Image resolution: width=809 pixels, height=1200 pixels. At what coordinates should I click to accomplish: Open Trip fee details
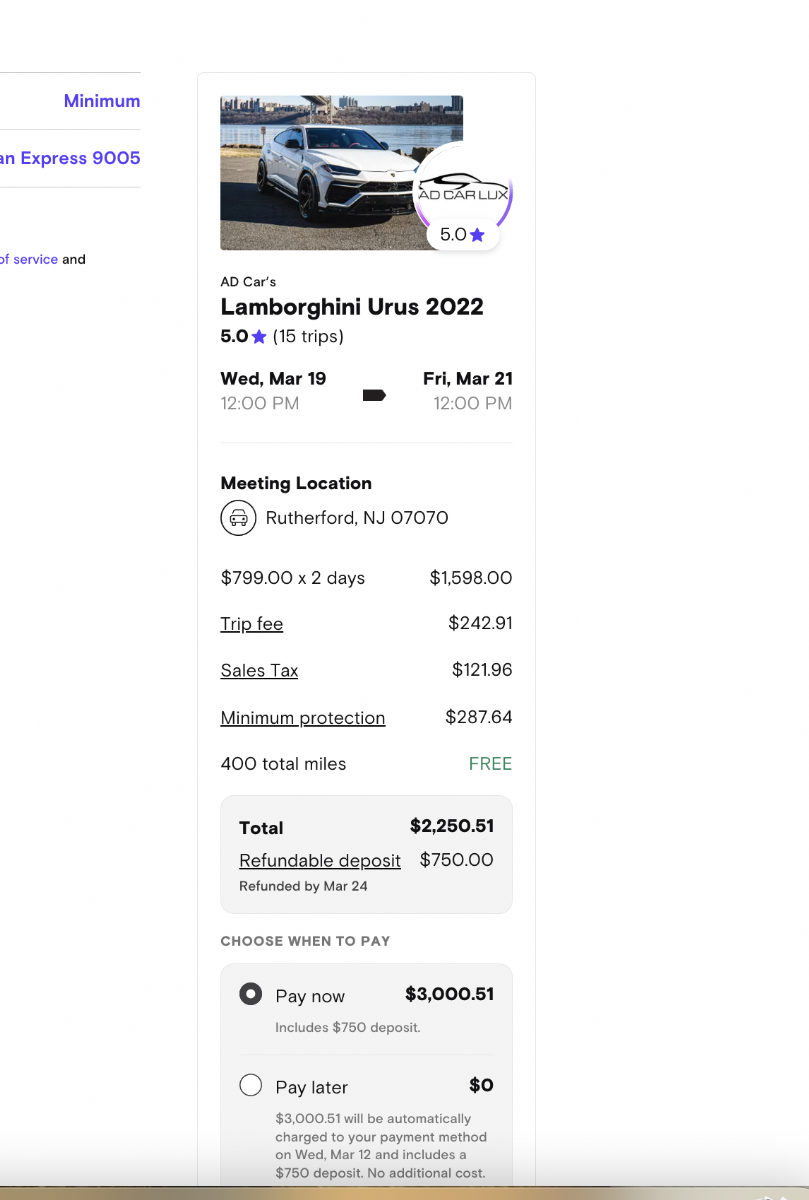coord(252,624)
